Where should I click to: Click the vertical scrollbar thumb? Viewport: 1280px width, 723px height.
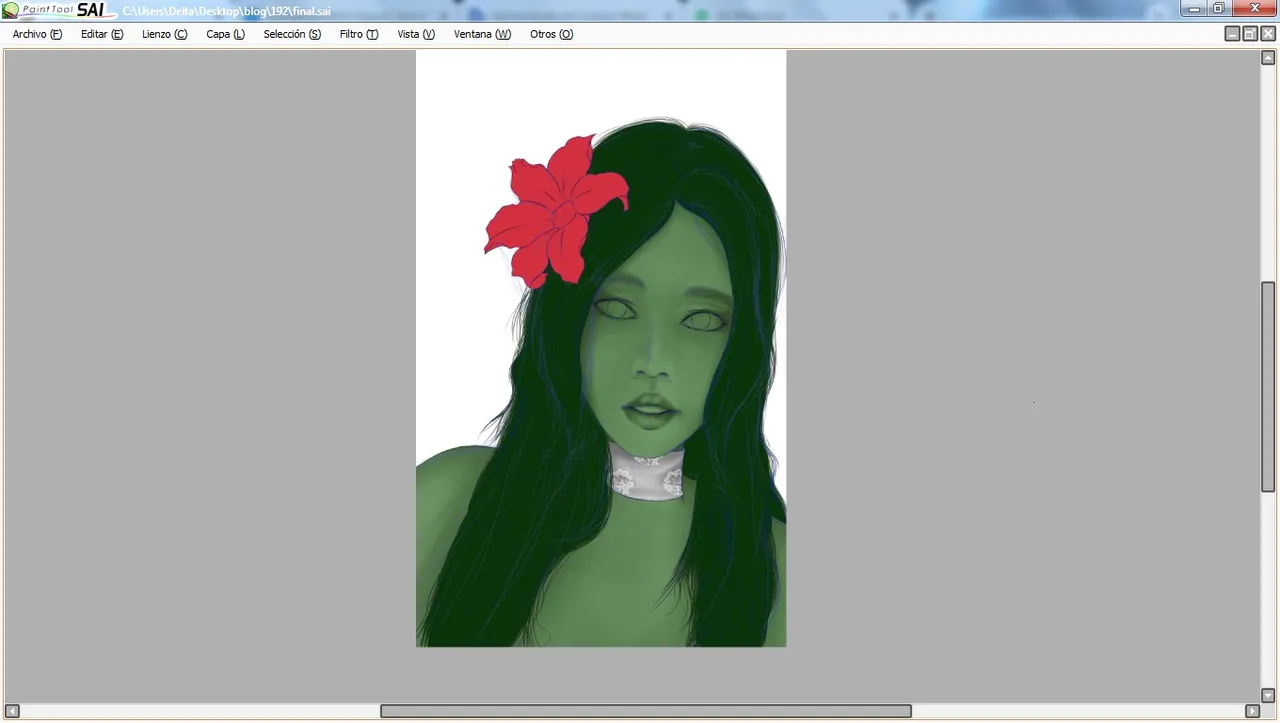[x=1268, y=387]
